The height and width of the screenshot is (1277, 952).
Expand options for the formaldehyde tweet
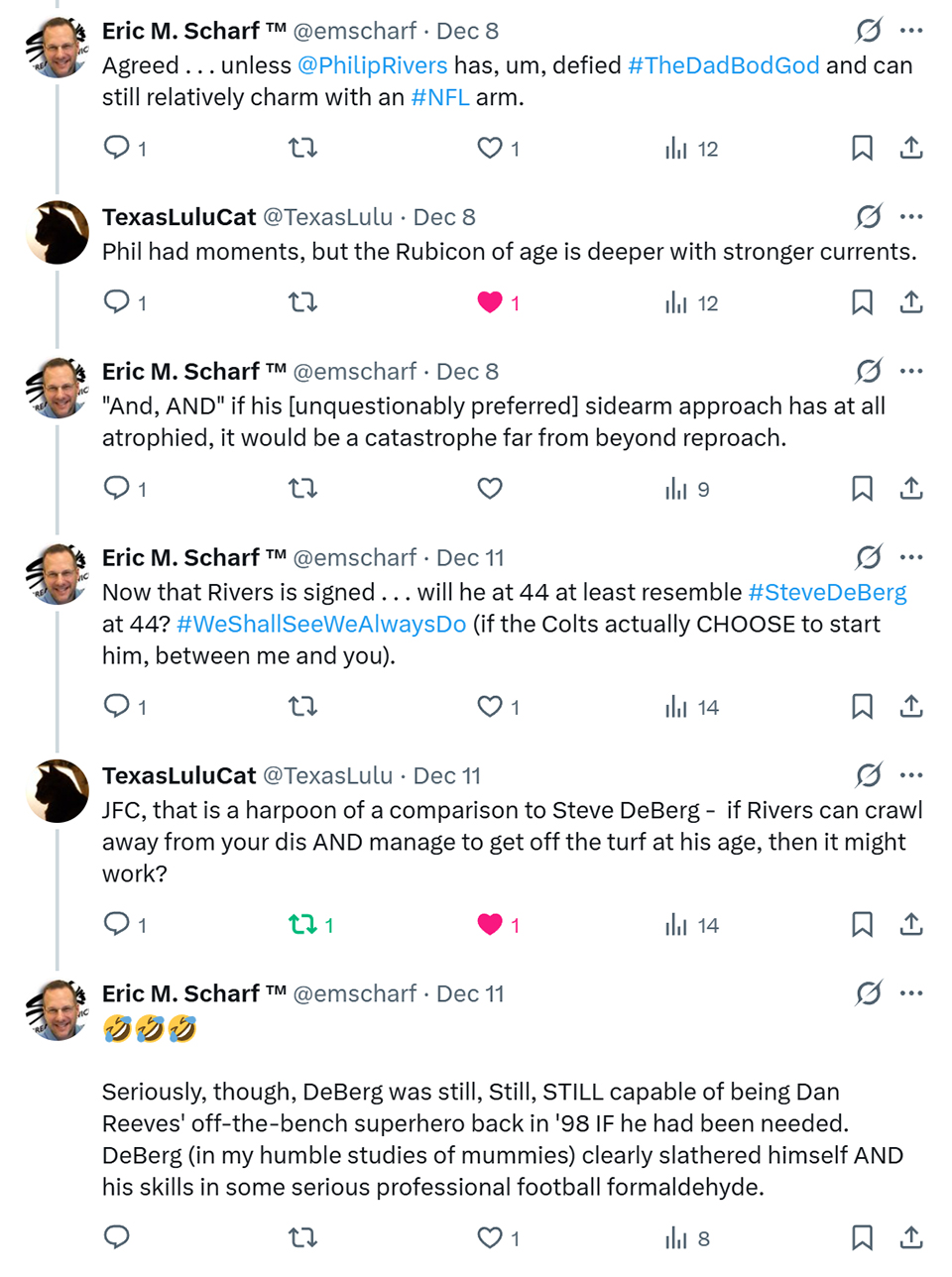pyautogui.click(x=911, y=993)
